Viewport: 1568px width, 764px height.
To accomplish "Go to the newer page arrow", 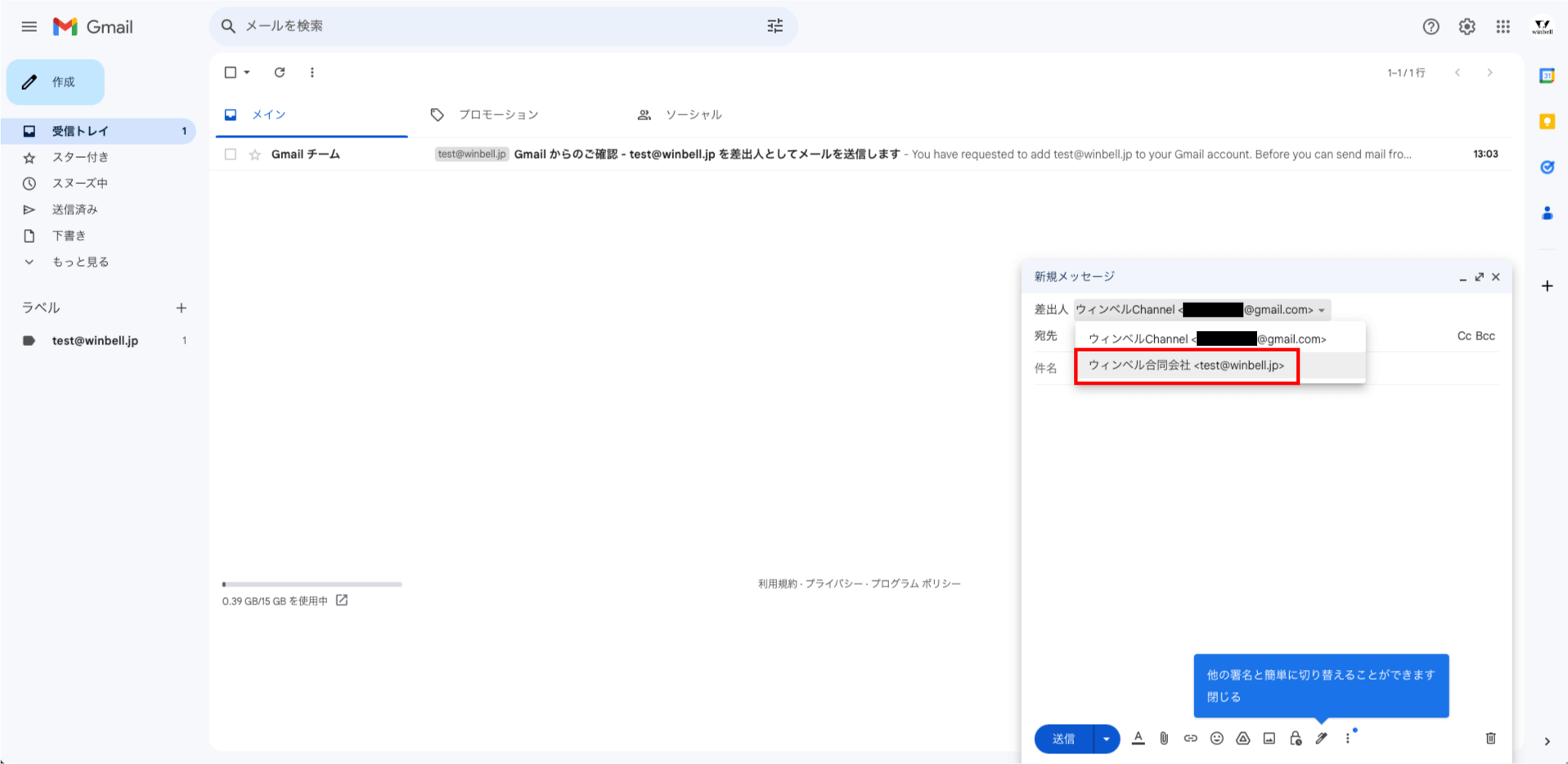I will point(1458,72).
